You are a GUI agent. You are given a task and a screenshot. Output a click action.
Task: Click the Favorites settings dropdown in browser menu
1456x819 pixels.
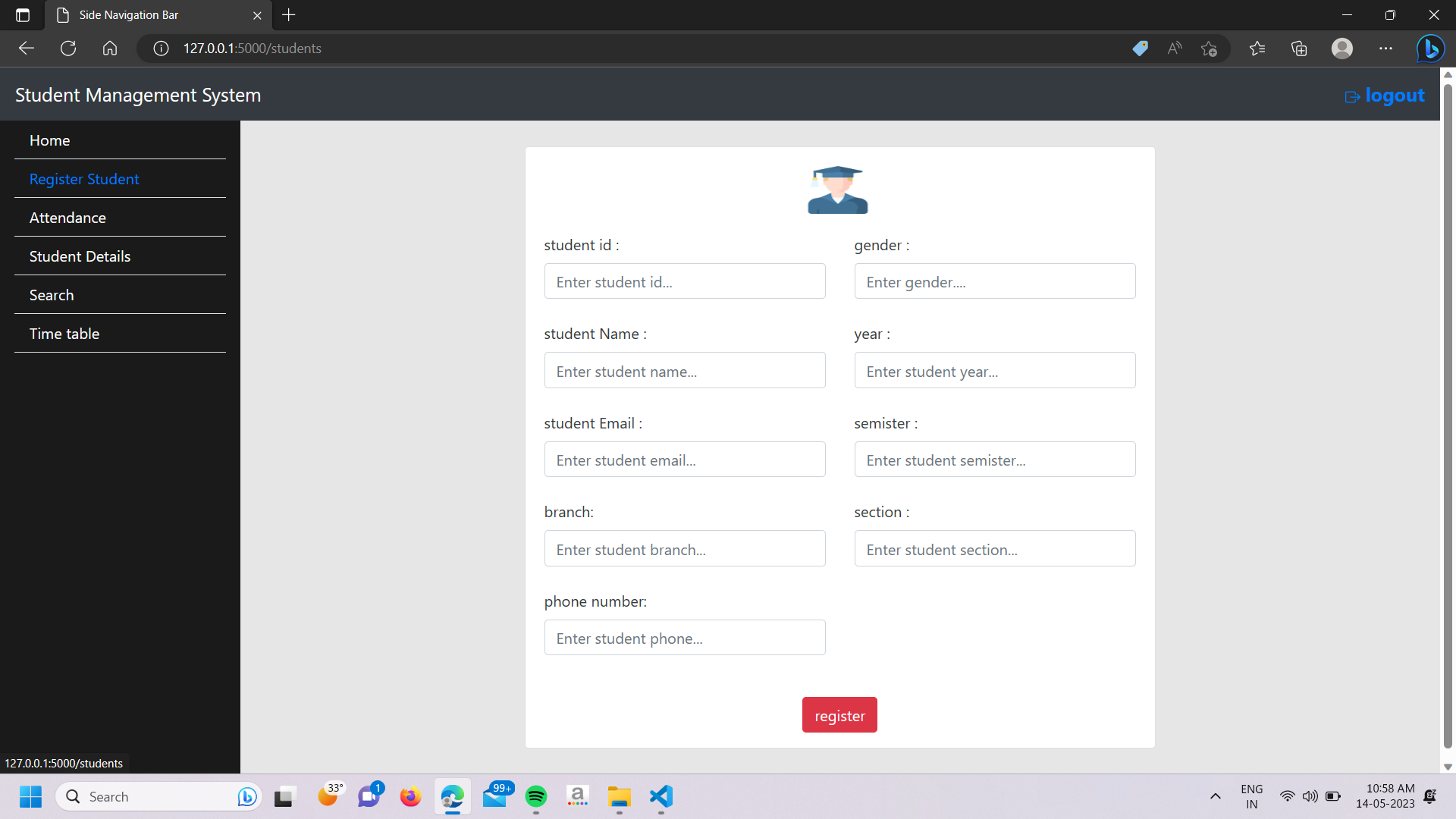click(1257, 48)
